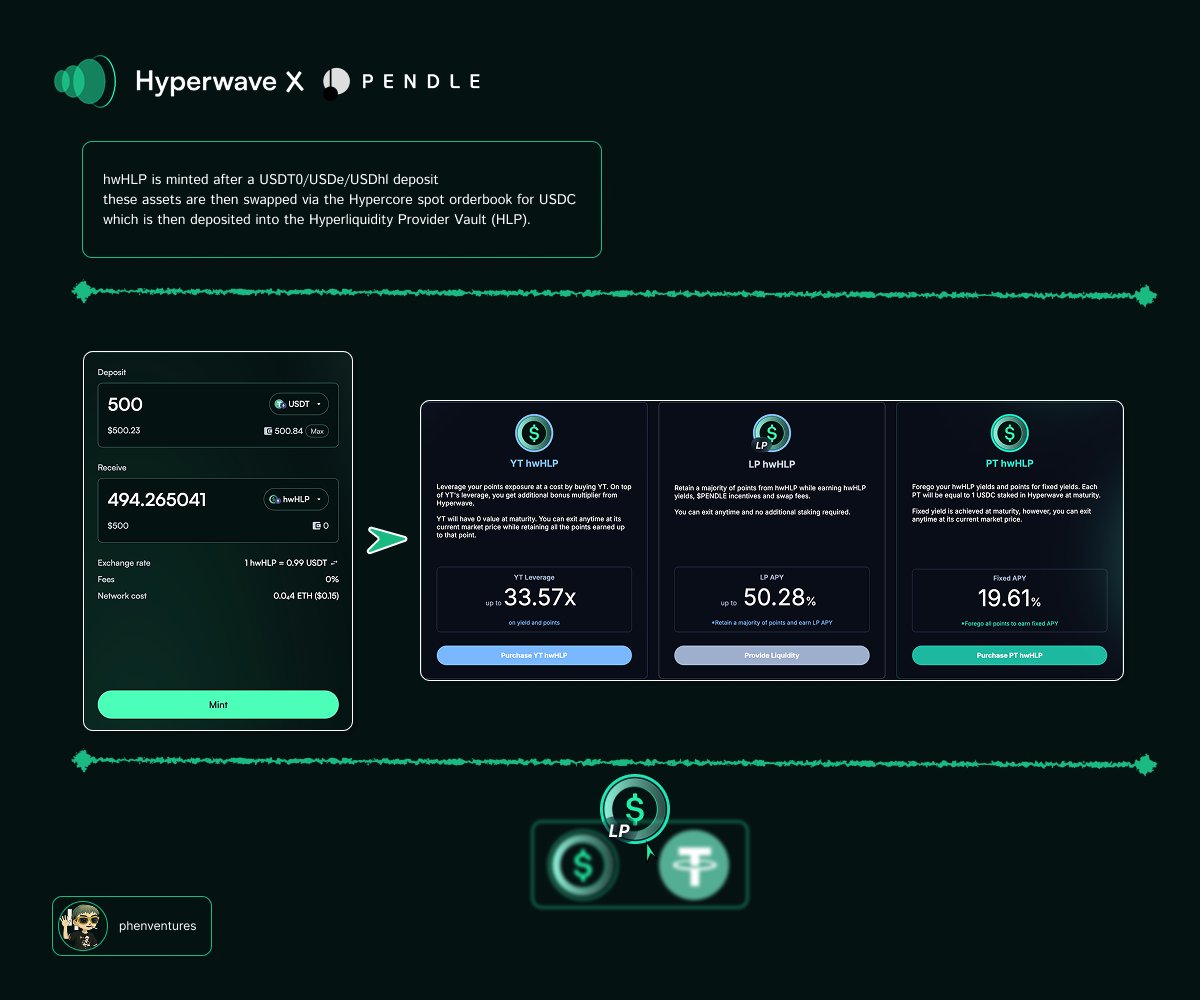Click Purchase PT hwHLP button

click(1009, 655)
